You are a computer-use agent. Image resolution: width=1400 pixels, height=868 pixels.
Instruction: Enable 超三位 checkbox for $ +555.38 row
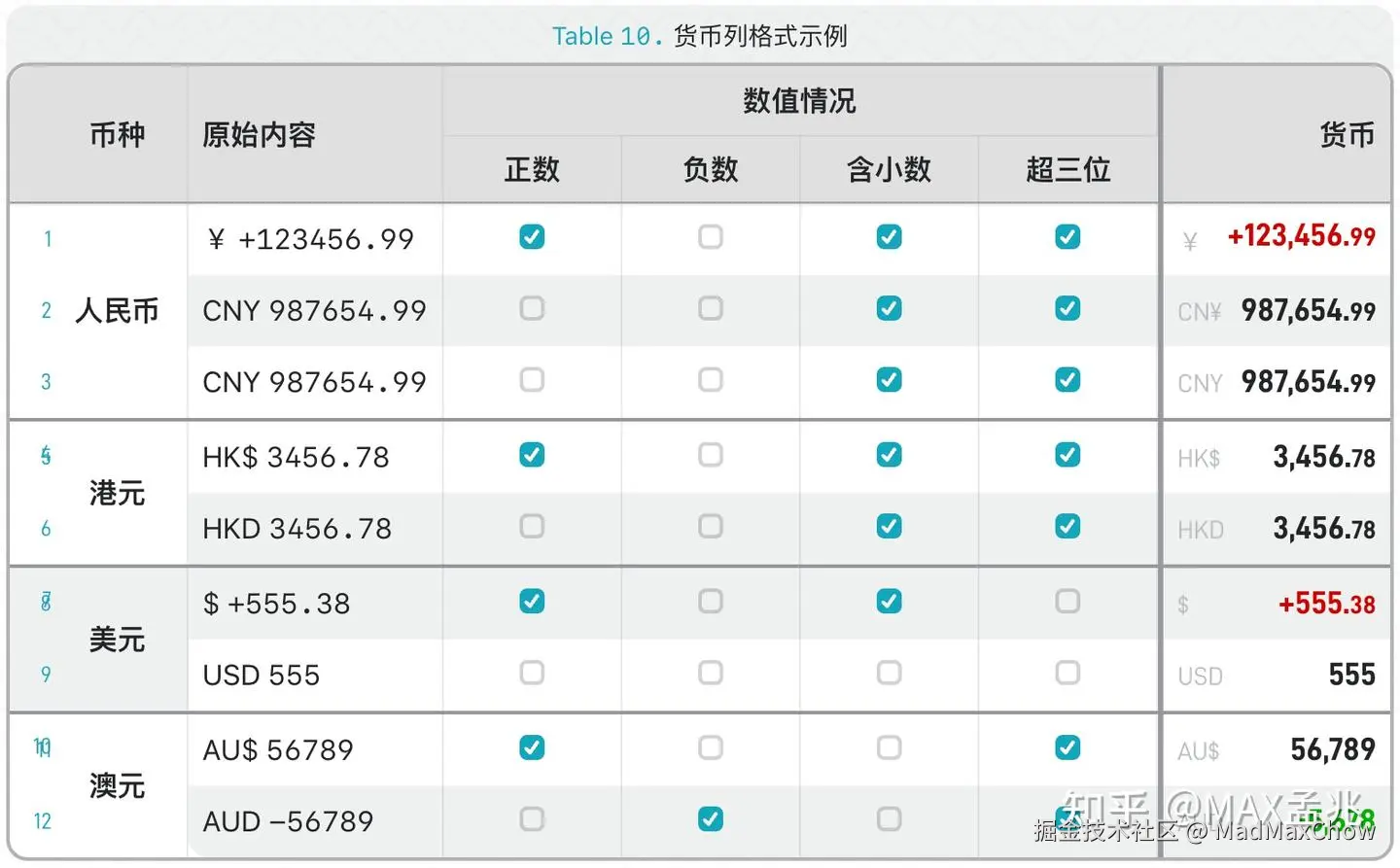1067,602
